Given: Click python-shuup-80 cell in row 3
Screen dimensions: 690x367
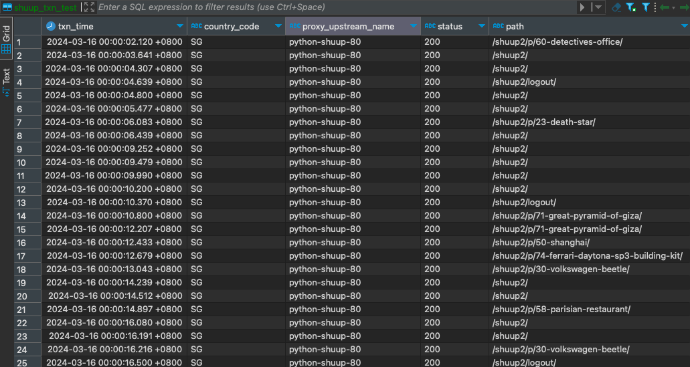Looking at the screenshot, I should pyautogui.click(x=353, y=69).
